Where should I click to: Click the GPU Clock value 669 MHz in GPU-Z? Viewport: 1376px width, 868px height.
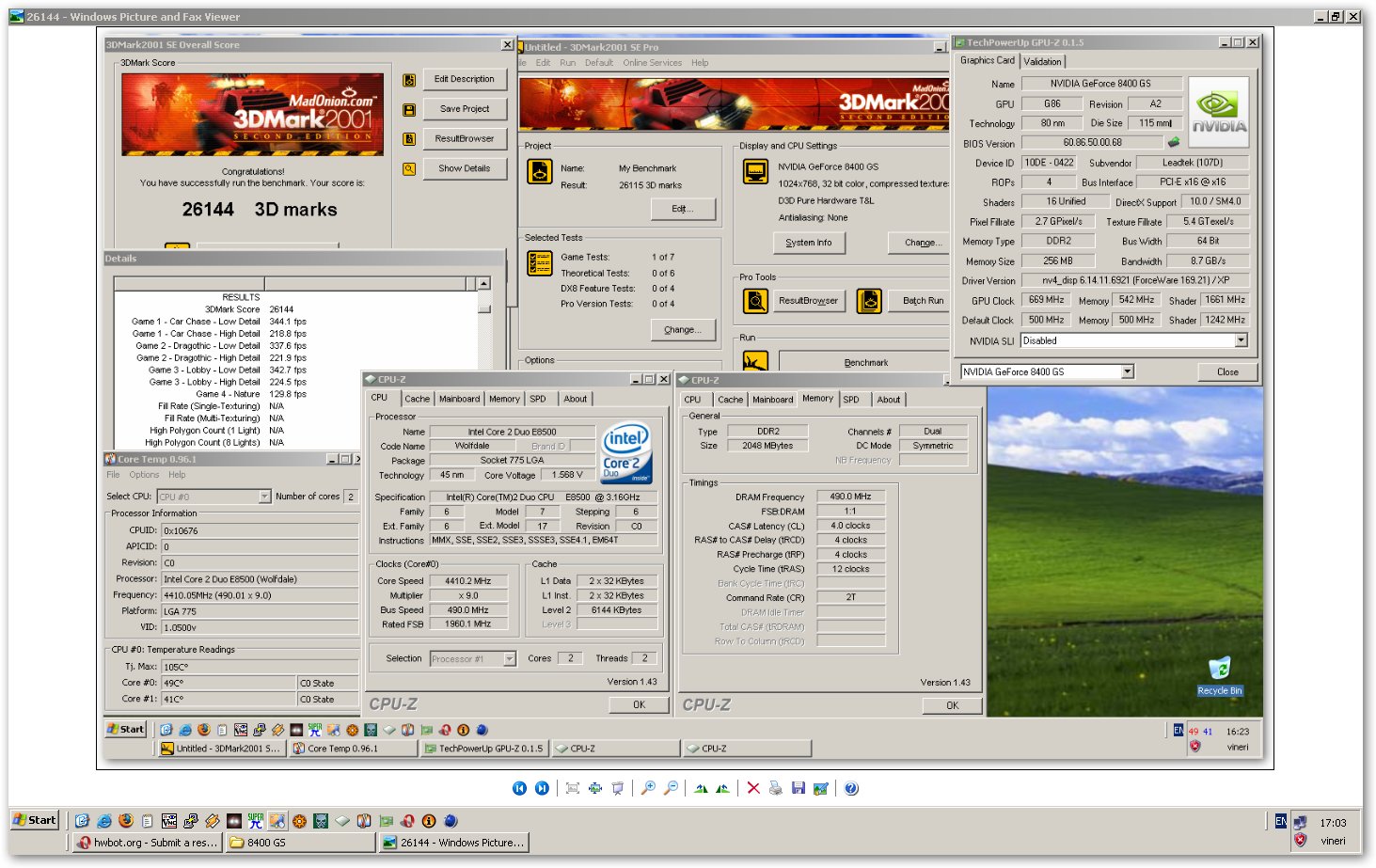pos(1046,300)
